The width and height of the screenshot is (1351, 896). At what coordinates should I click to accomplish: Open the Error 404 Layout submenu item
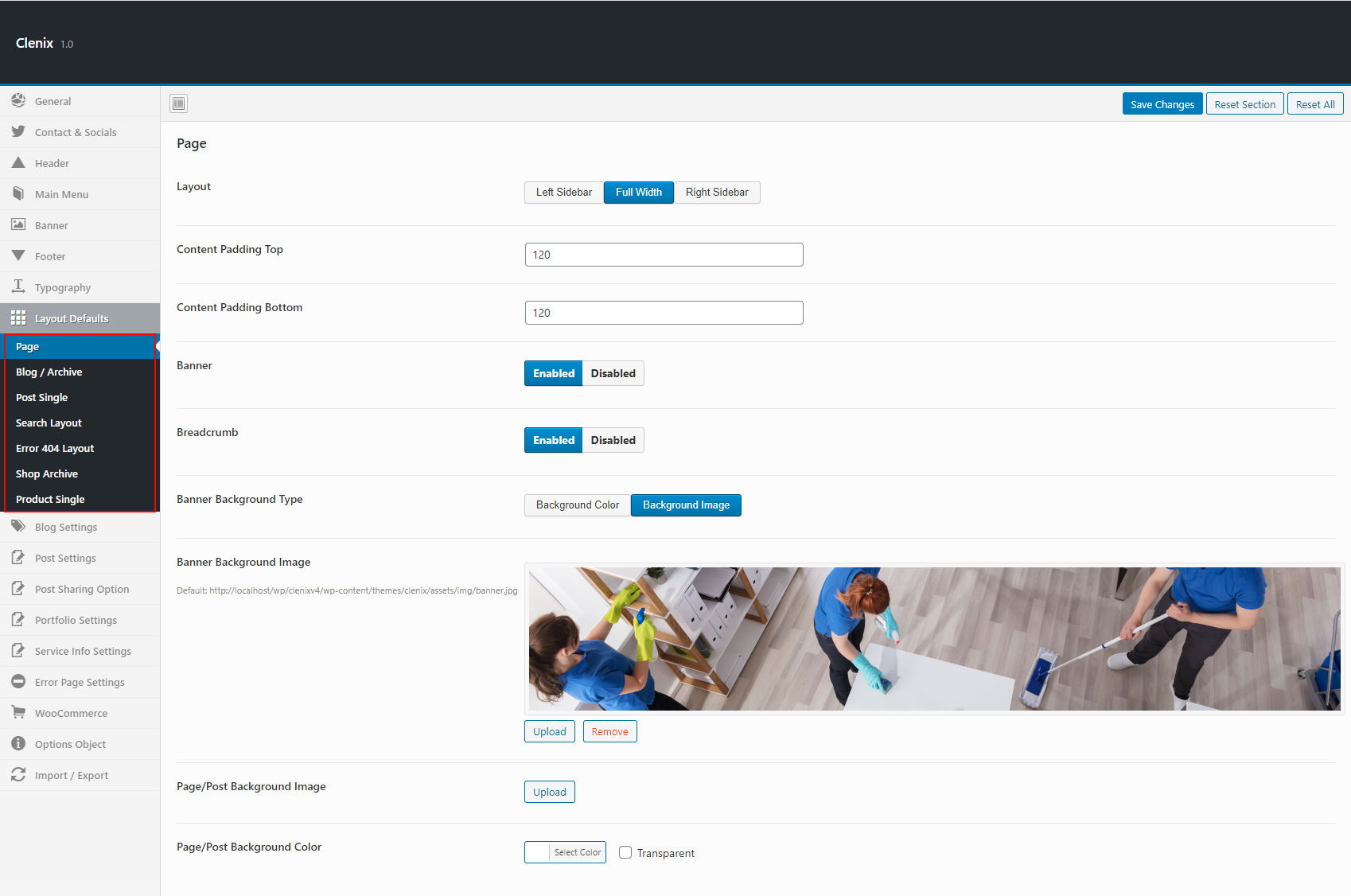80,449
